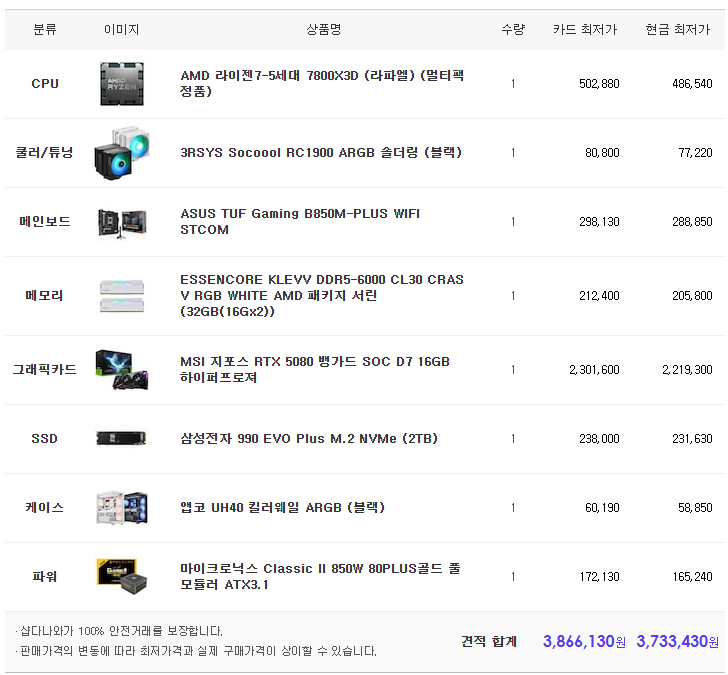Open the 마이크로닉스 power supply thumbnail
The width and height of the screenshot is (728, 675).
(122, 576)
